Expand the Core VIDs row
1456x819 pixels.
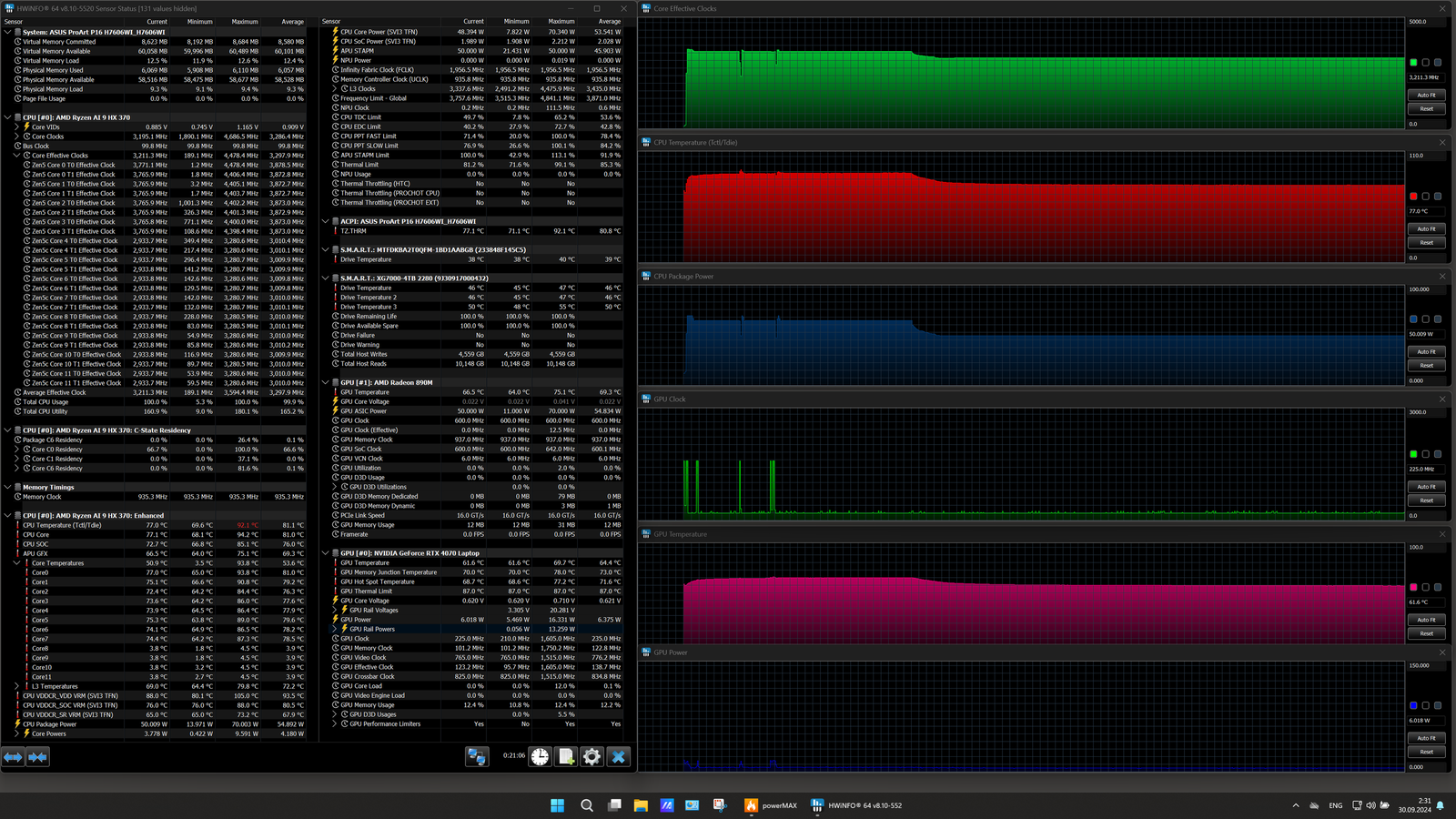pyautogui.click(x=16, y=126)
